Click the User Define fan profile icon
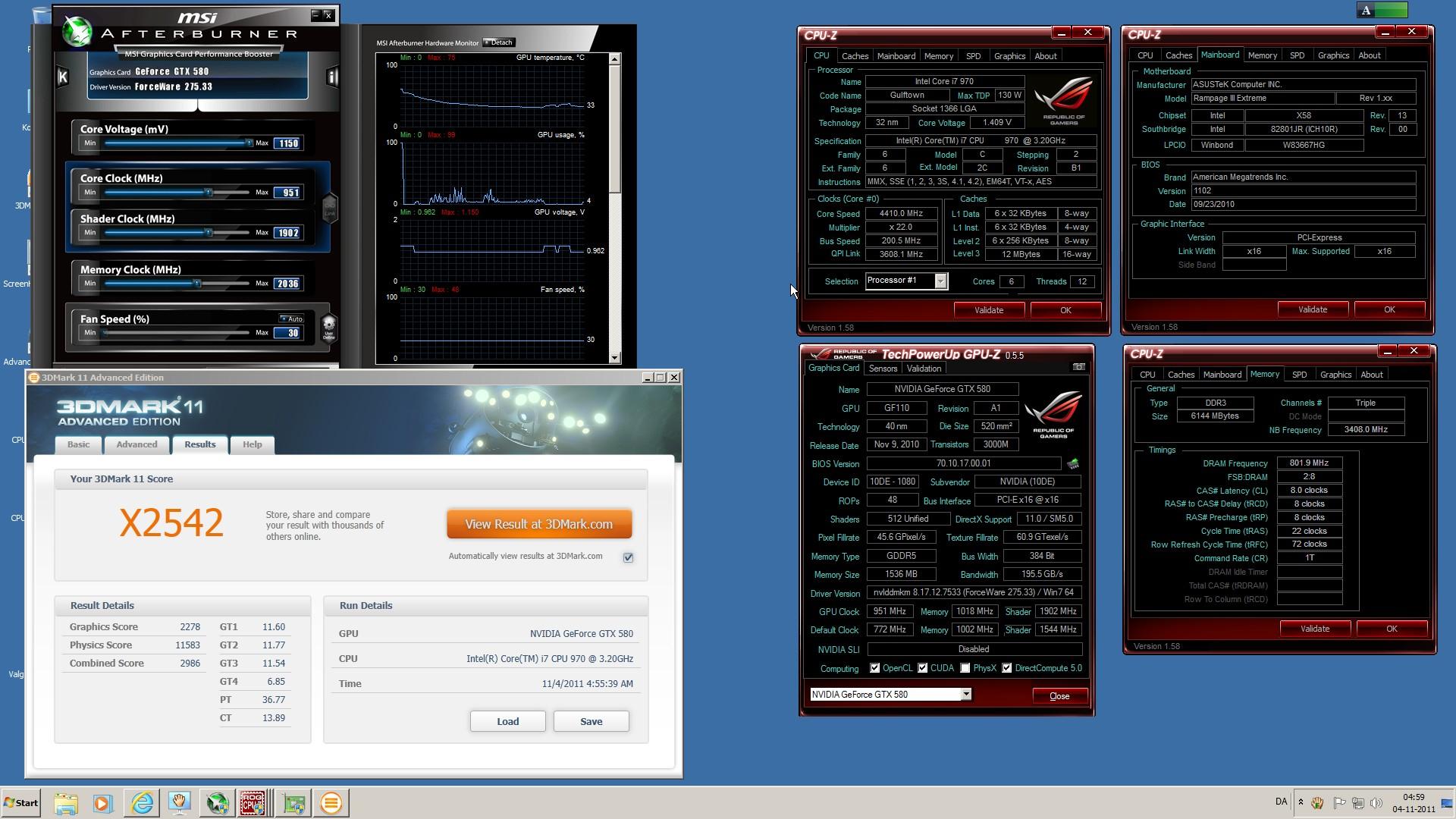The width and height of the screenshot is (1456, 819). point(329,328)
